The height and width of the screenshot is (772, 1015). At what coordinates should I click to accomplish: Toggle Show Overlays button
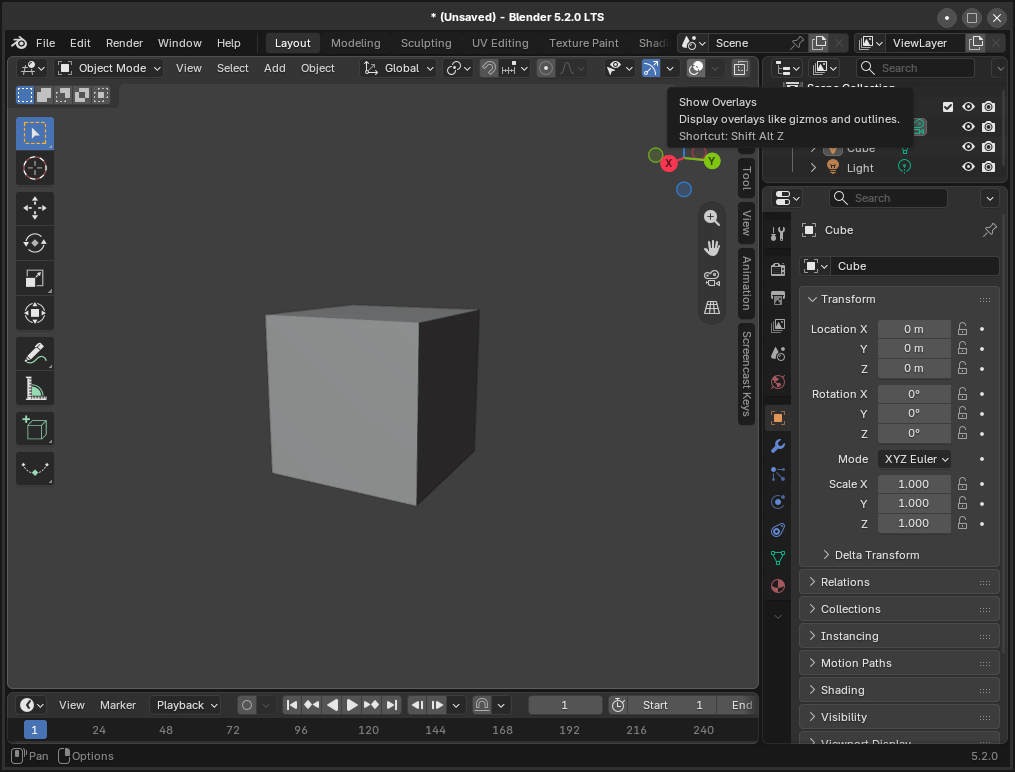pyautogui.click(x=696, y=68)
